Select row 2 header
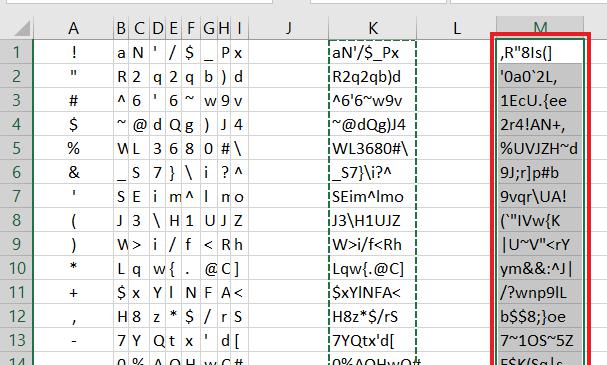Viewport: 607px width, 365px height. [17, 76]
